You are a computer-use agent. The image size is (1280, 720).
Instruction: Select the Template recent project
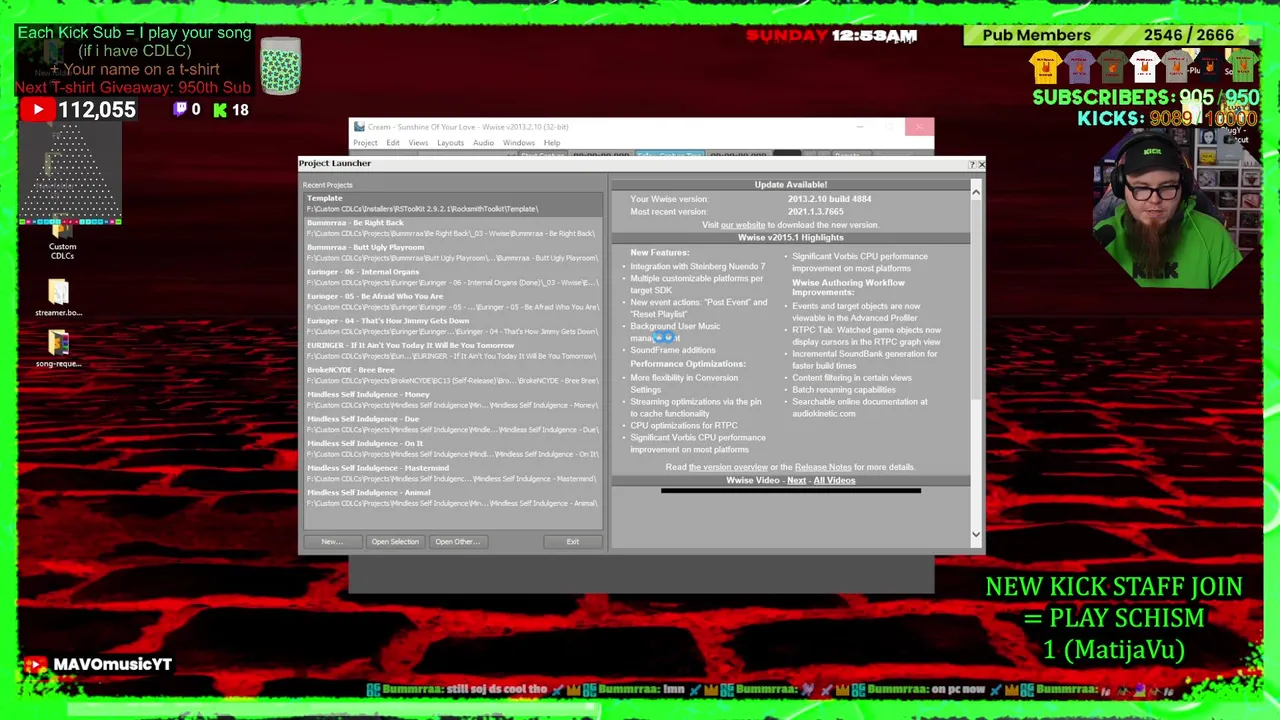click(x=452, y=203)
